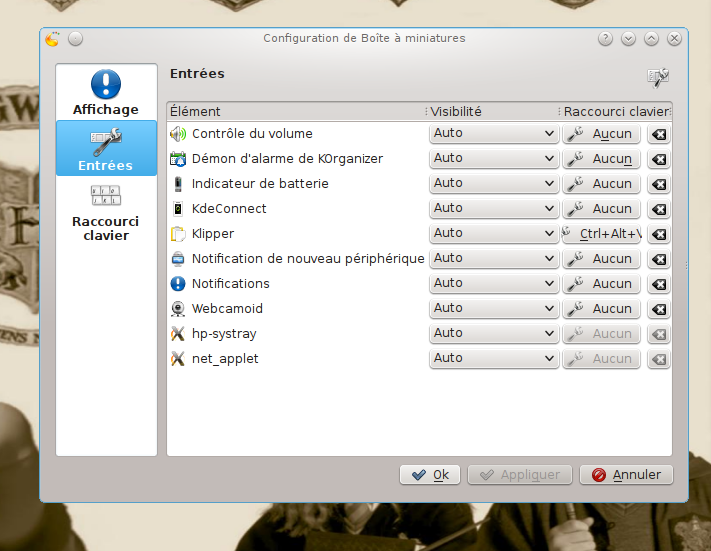Clear shortcut for Notification de nouveau périphérique

tap(659, 259)
